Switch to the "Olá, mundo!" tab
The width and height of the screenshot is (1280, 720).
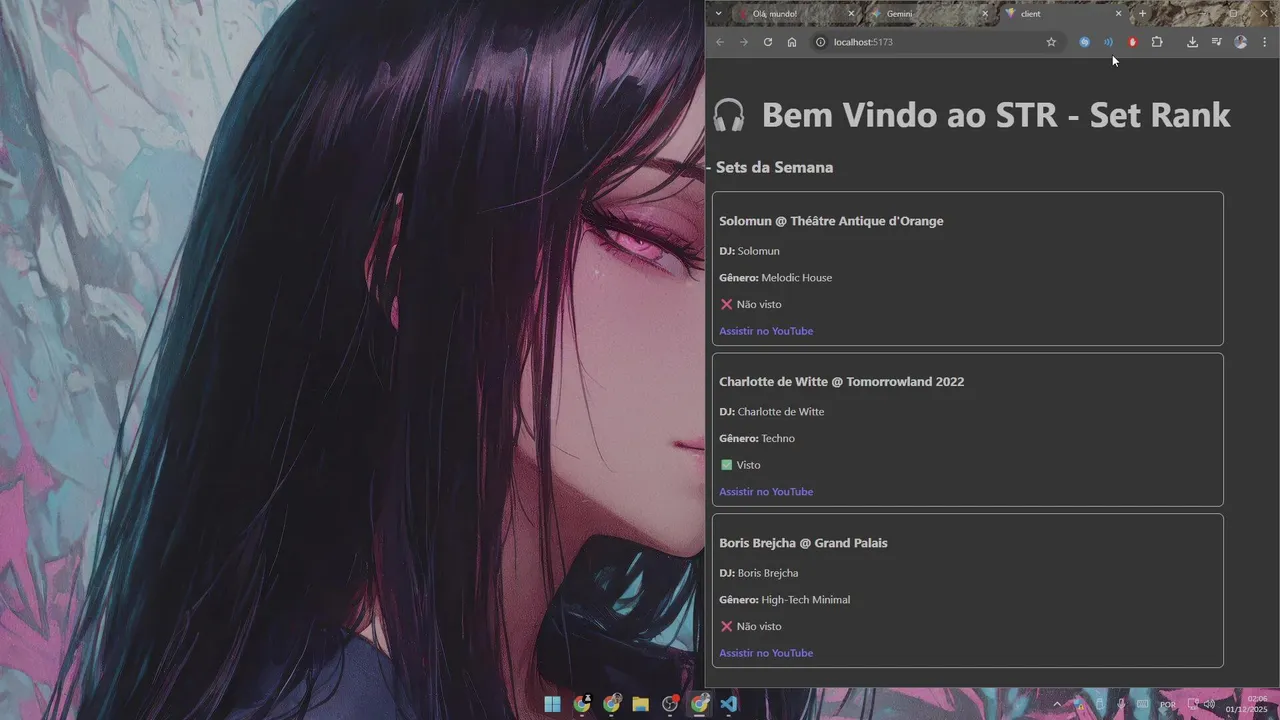793,14
